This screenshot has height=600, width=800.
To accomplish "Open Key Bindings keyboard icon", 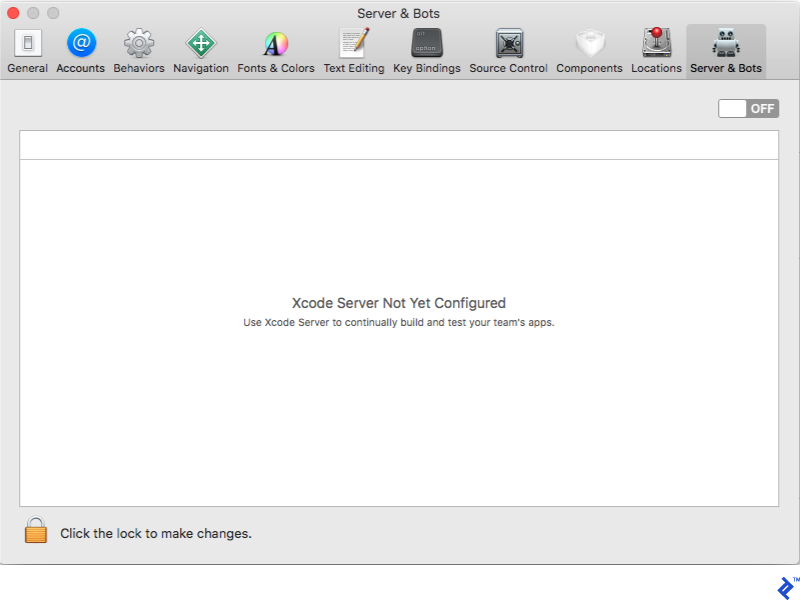I will (x=427, y=44).
